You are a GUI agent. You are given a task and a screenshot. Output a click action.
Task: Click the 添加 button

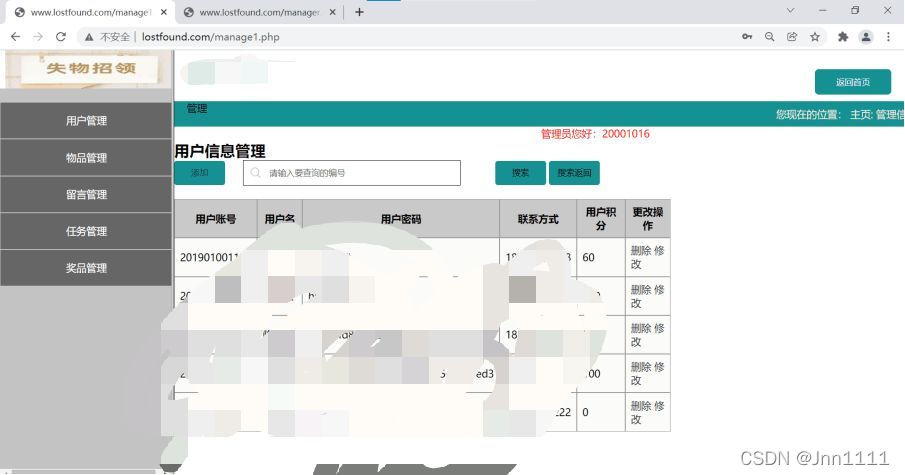pyautogui.click(x=199, y=173)
